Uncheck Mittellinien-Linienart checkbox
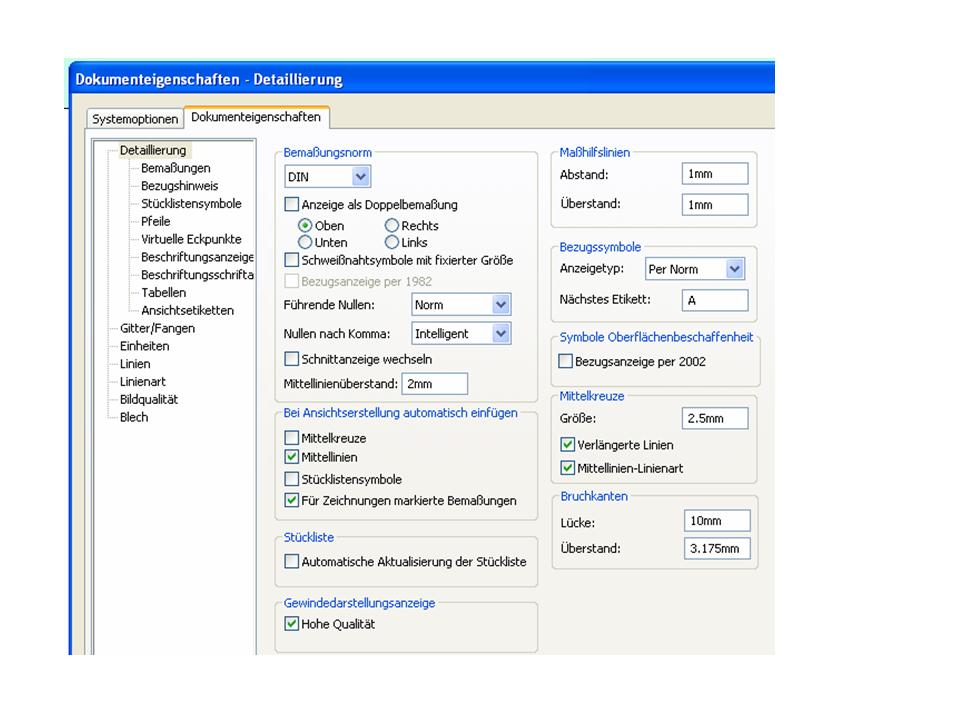Image resolution: width=960 pixels, height=720 pixels. point(568,468)
